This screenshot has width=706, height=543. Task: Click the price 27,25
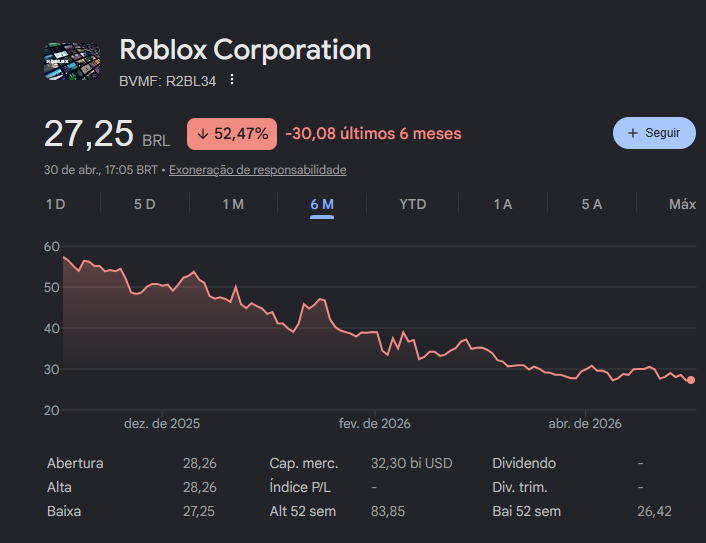click(89, 134)
